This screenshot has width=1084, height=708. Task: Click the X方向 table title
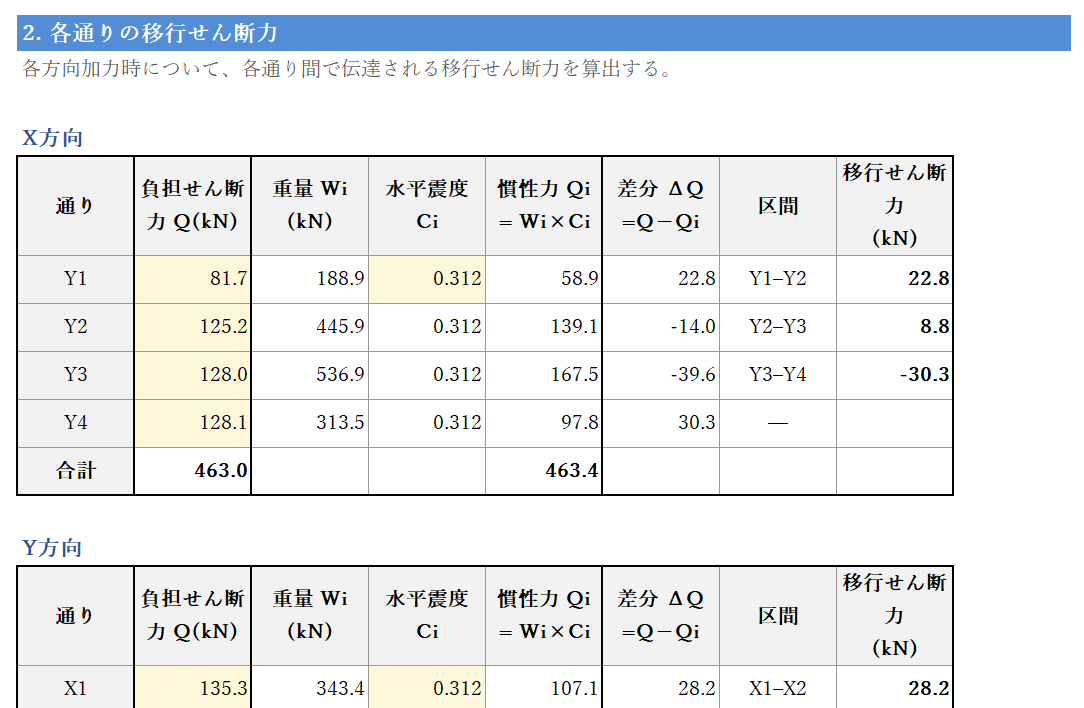[x=53, y=138]
